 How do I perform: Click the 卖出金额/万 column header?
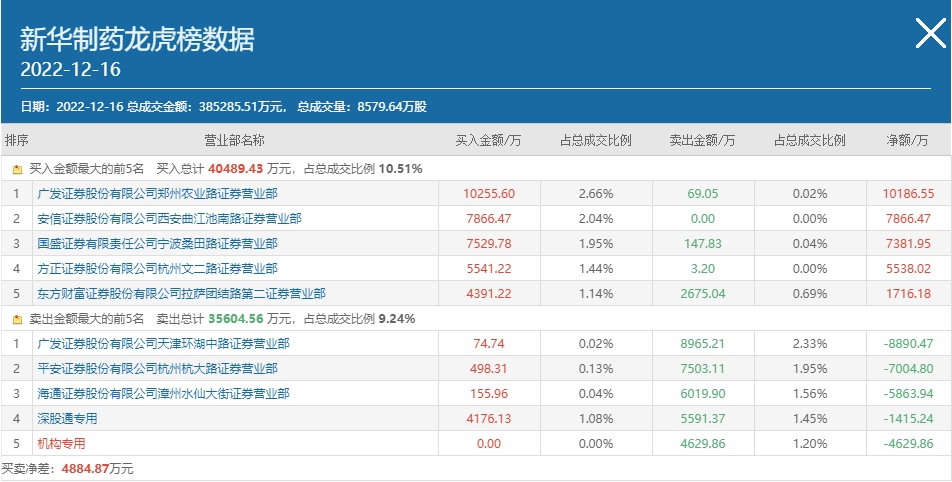click(x=702, y=141)
